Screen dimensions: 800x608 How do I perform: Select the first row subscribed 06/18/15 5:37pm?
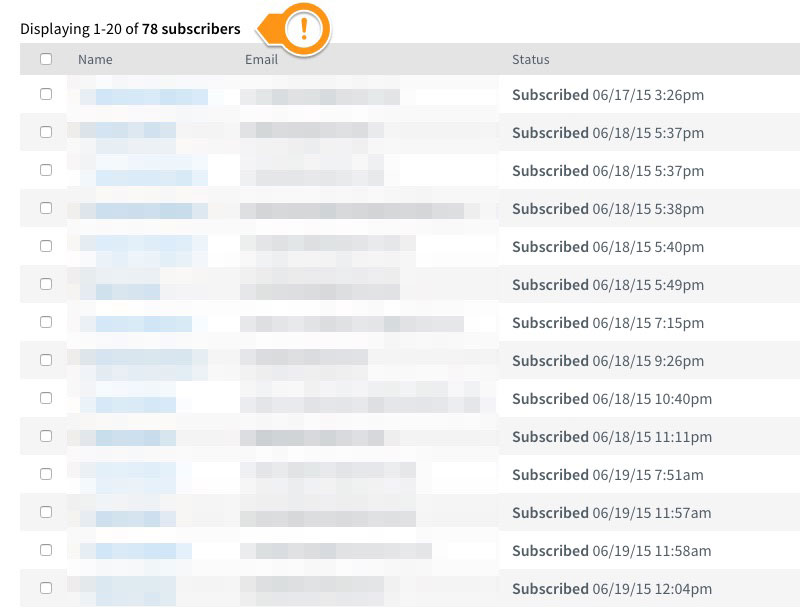click(46, 132)
